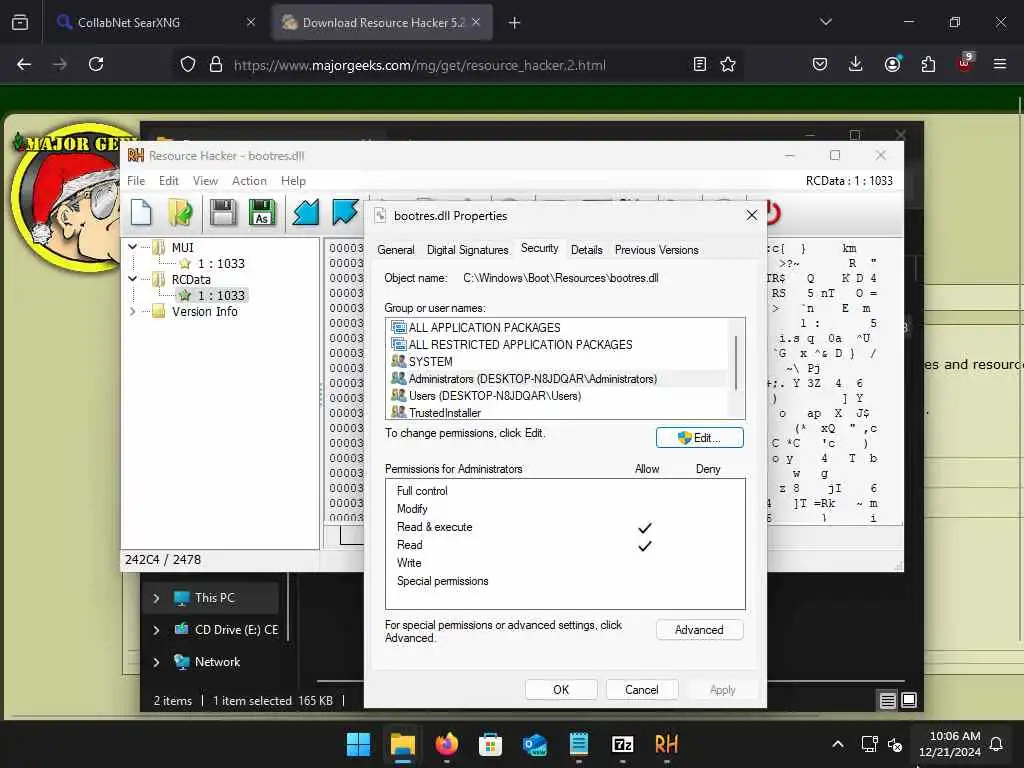
Task: Click the Save As floppy icon
Action: (x=262, y=212)
